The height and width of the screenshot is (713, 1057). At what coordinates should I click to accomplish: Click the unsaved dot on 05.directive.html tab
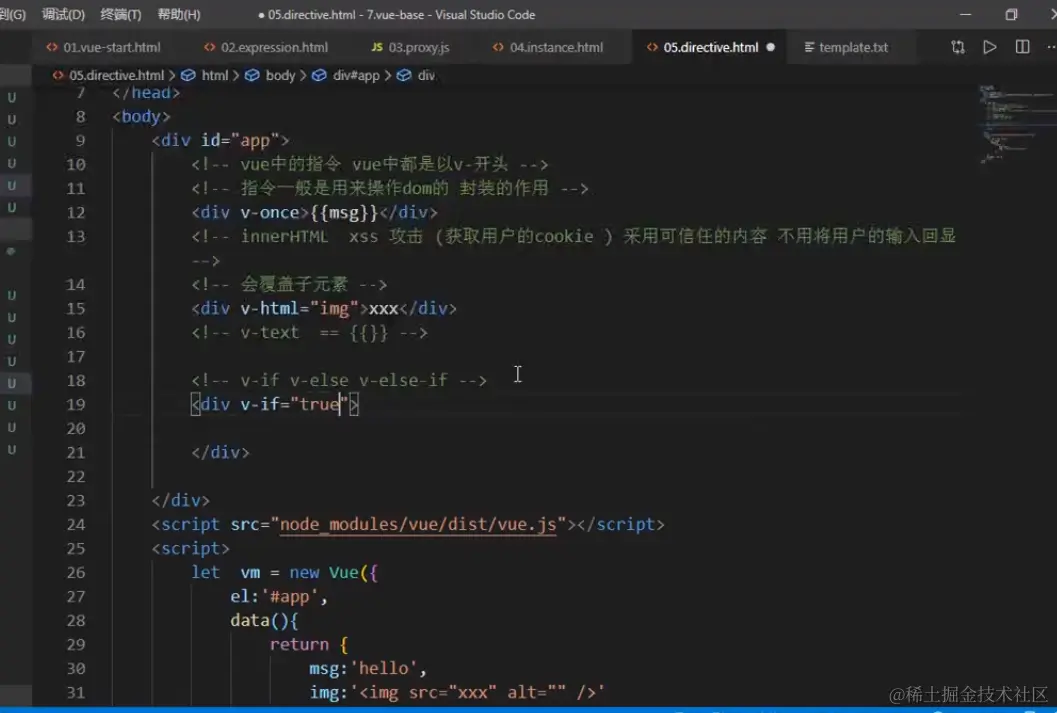coord(771,47)
